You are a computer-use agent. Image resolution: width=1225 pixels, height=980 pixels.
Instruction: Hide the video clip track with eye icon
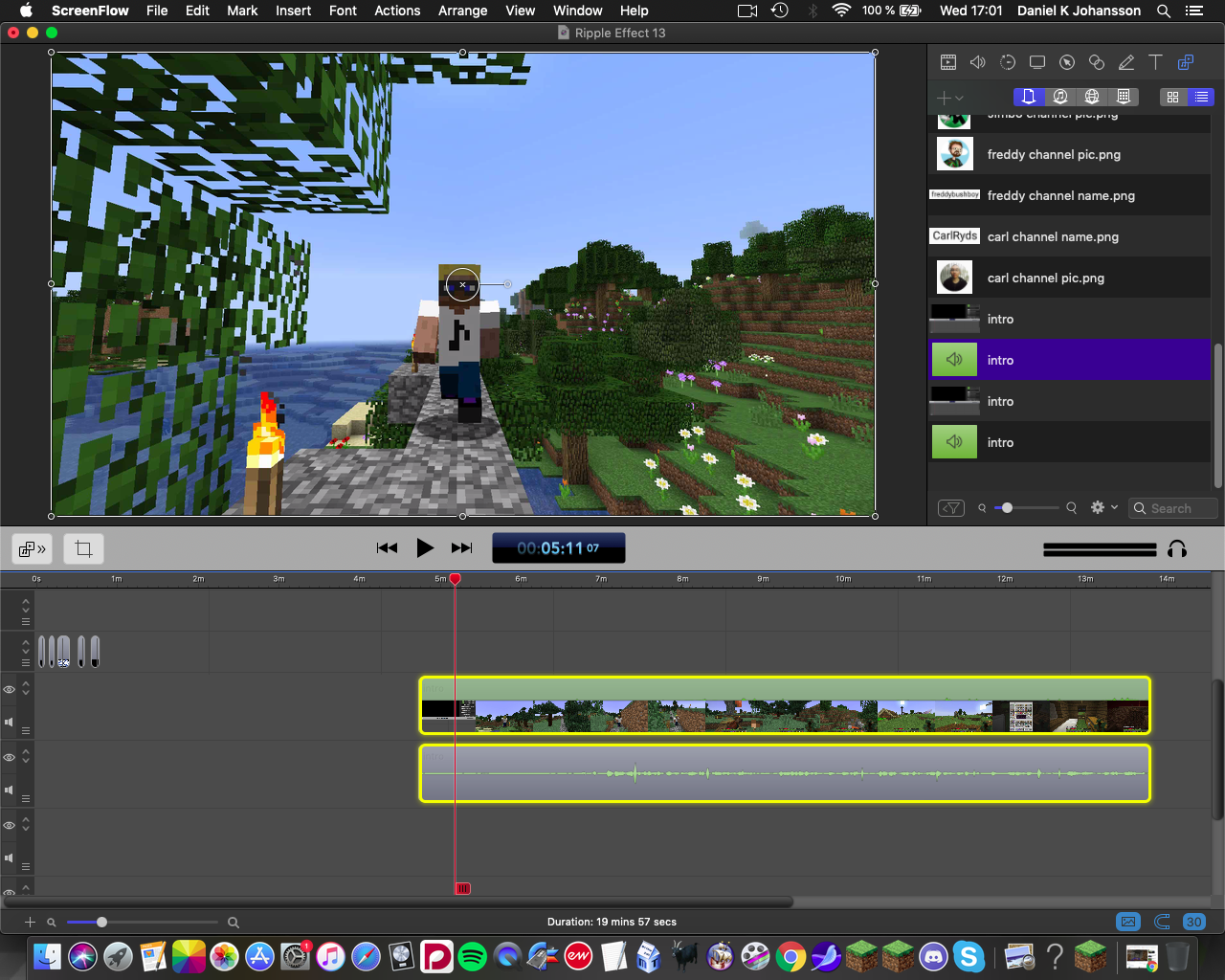pos(10,689)
